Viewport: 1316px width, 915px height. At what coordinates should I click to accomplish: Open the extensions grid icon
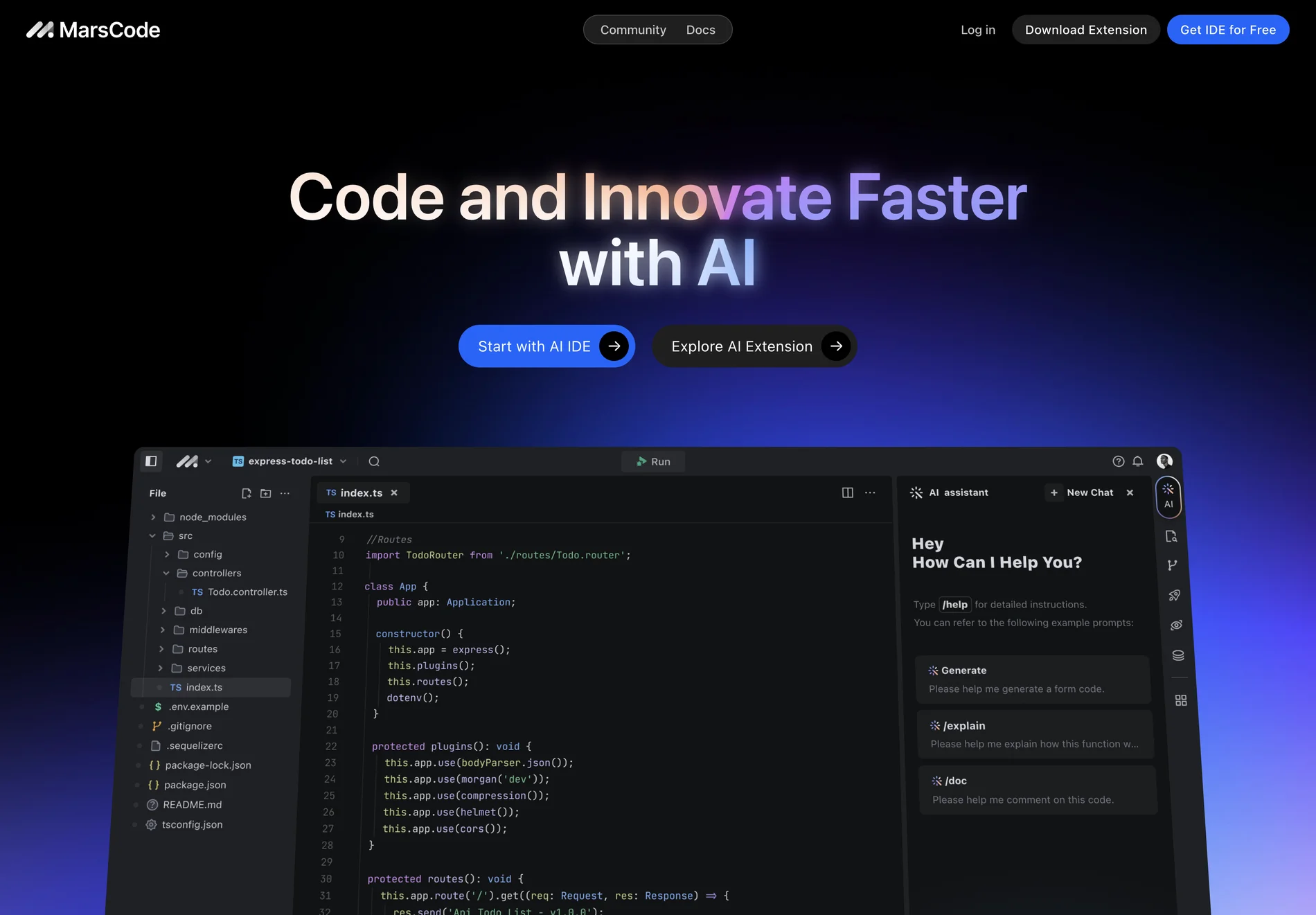click(1181, 700)
